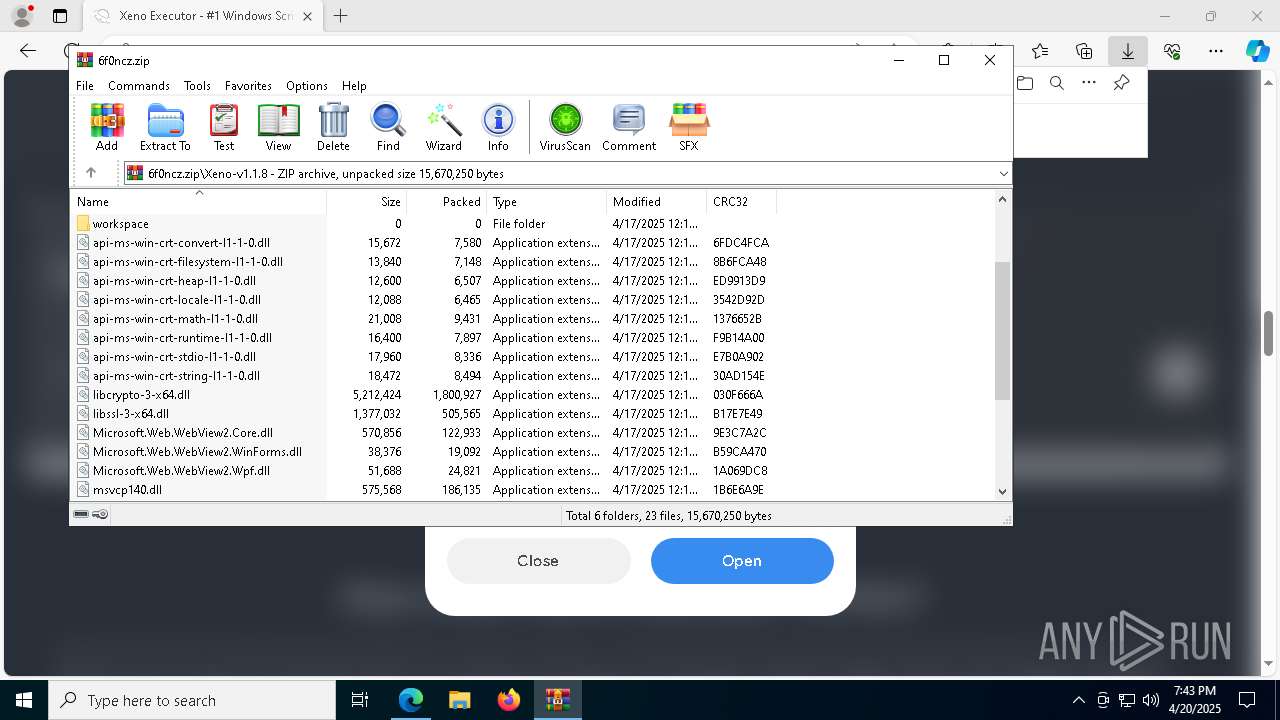Open the File menu
The height and width of the screenshot is (720, 1280).
coord(85,86)
